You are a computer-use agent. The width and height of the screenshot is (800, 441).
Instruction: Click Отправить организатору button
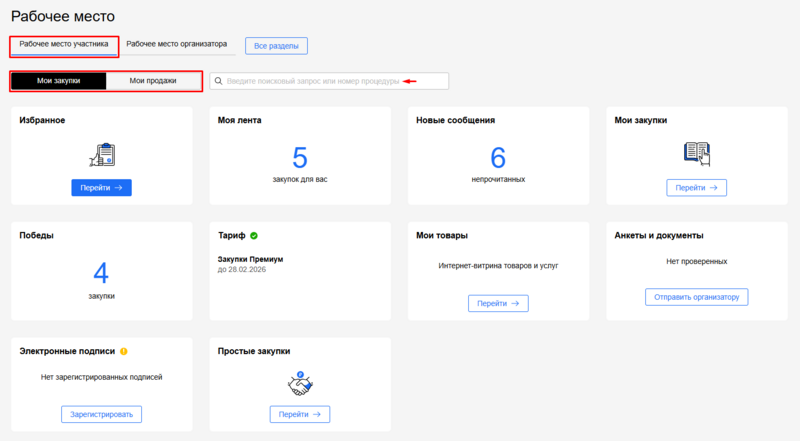click(x=696, y=297)
